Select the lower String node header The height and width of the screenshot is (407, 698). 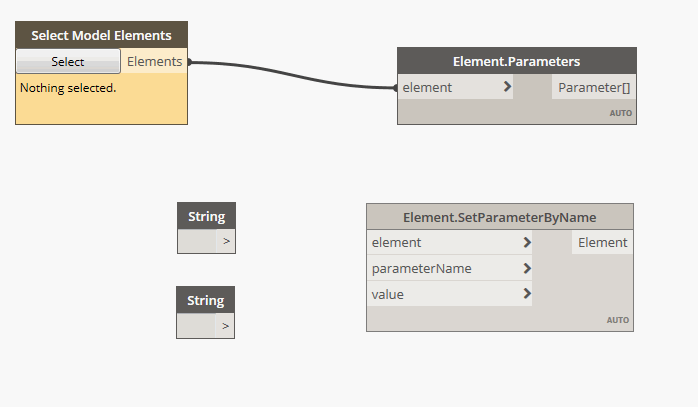[x=205, y=300]
